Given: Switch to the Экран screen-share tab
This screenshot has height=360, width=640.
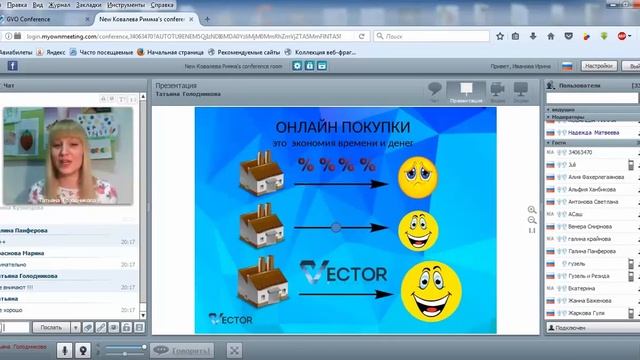Looking at the screenshot, I should [x=521, y=92].
